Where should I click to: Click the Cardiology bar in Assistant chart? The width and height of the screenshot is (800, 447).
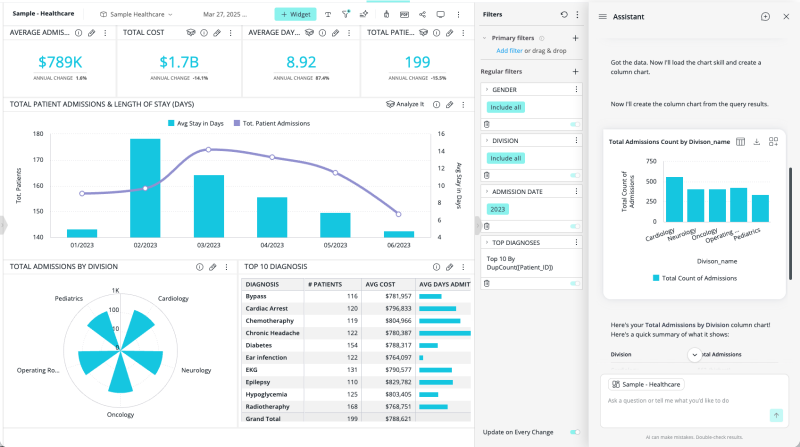(674, 199)
